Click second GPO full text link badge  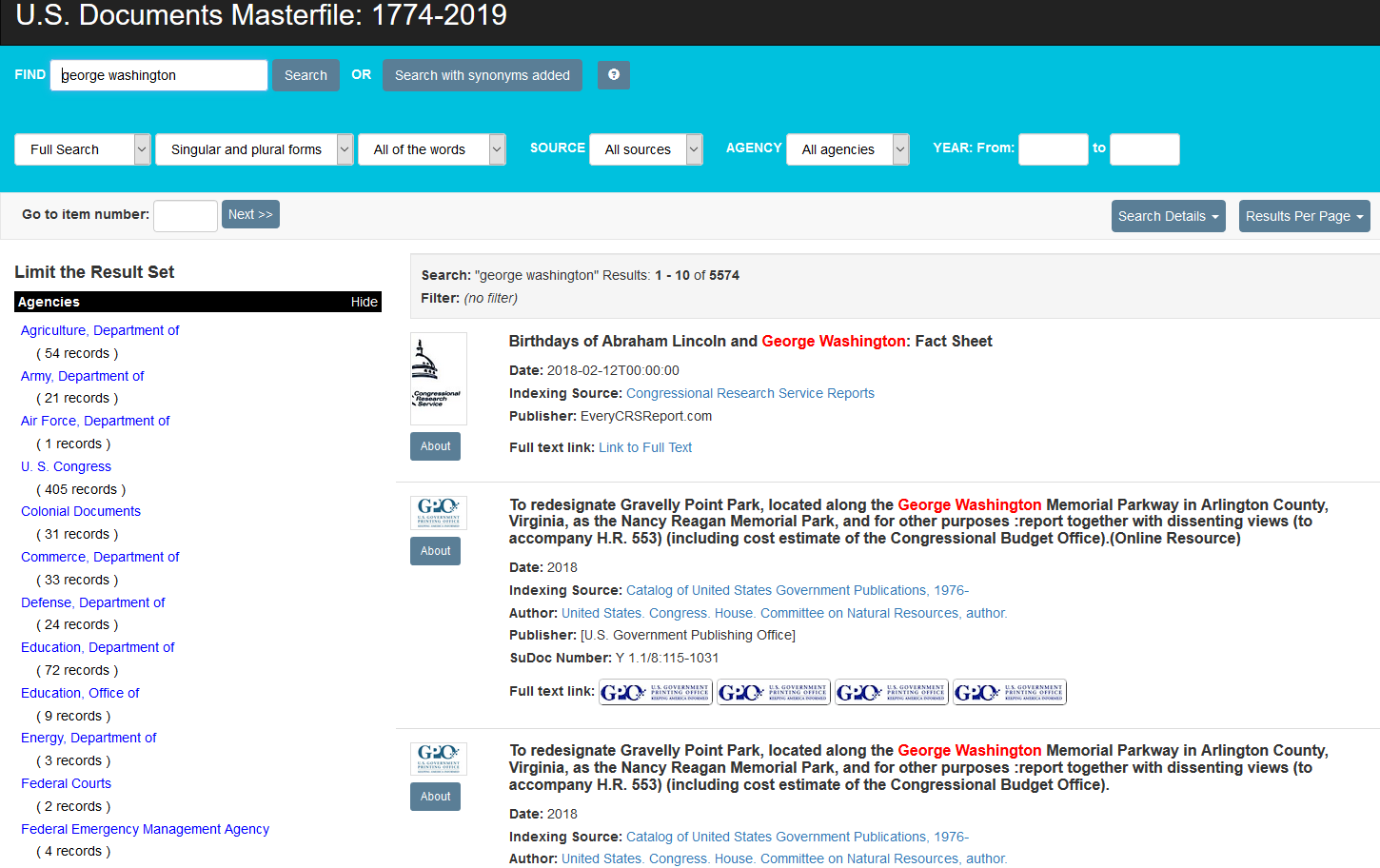tap(773, 692)
